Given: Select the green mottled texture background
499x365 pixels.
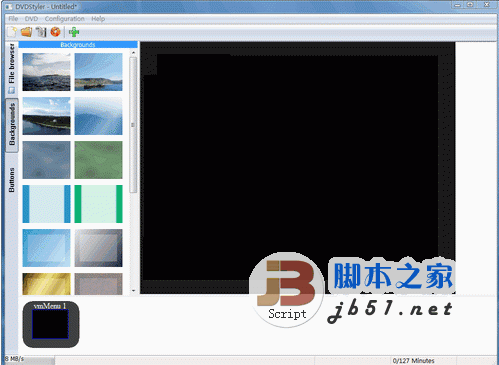Looking at the screenshot, I should pos(98,160).
